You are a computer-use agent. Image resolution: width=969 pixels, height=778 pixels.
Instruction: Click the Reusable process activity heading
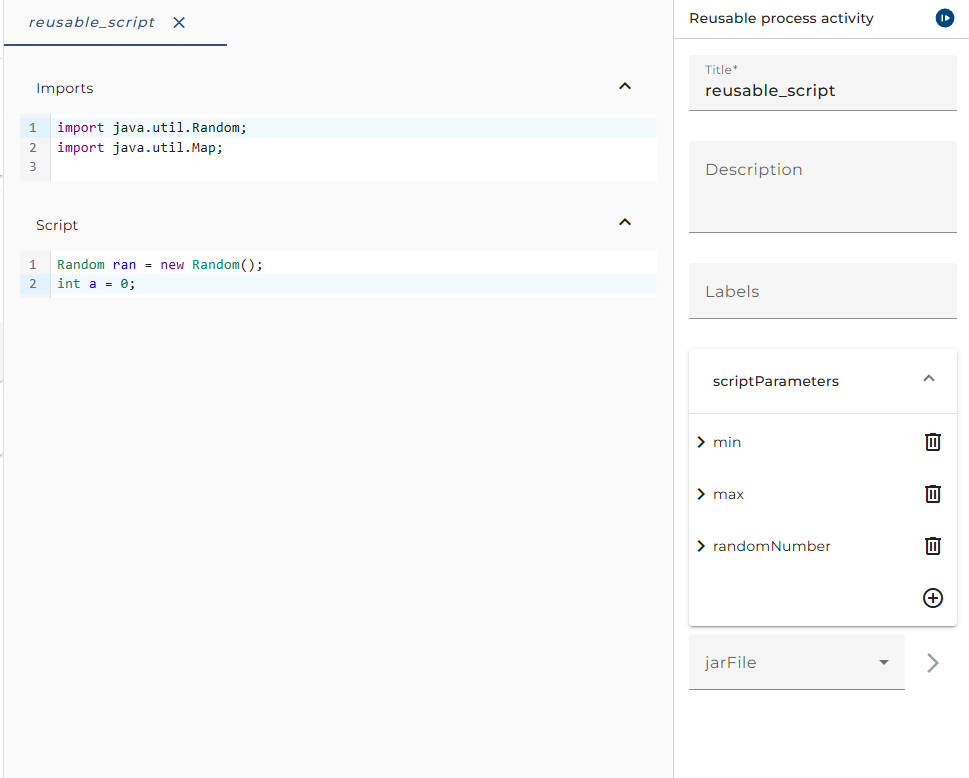pyautogui.click(x=781, y=19)
